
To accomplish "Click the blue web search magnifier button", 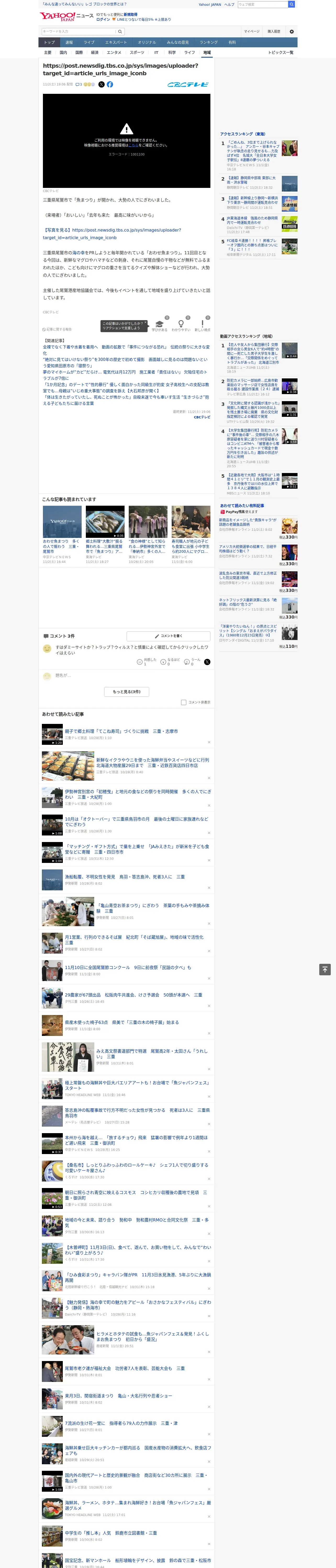I will pos(292,4).
